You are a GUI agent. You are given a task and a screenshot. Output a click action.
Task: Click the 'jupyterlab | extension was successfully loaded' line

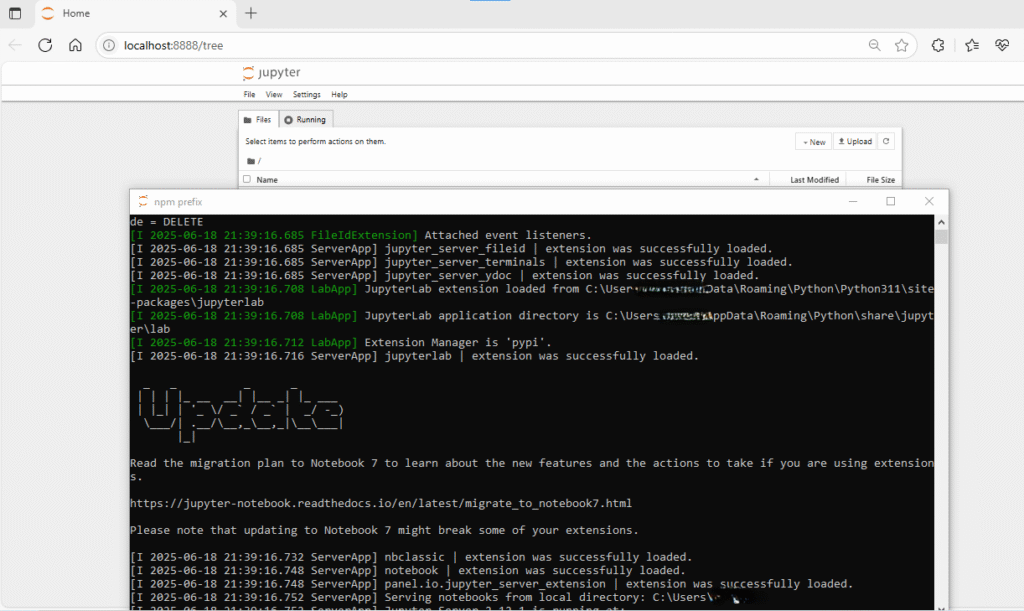tap(414, 356)
